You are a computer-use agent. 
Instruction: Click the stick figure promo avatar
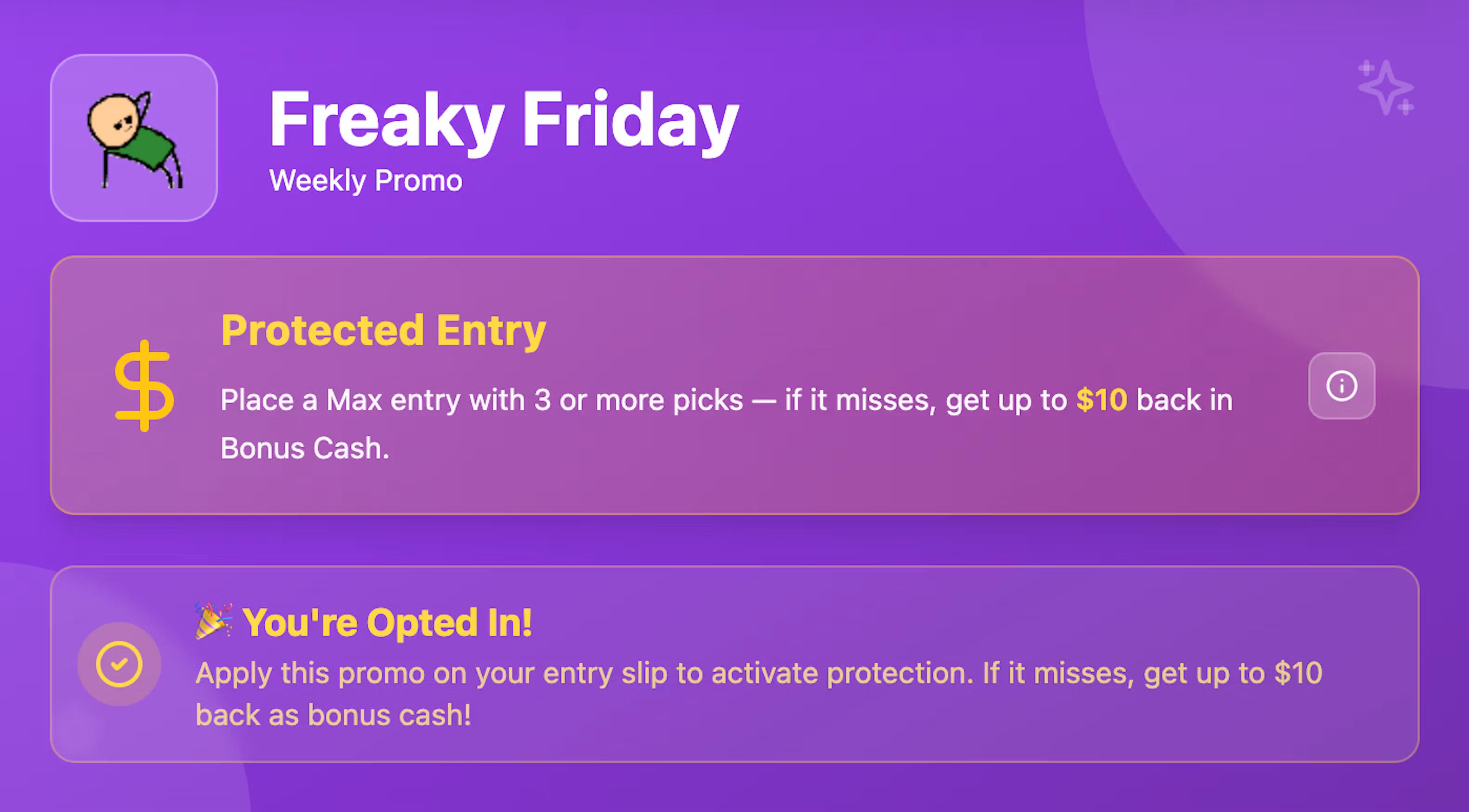tap(134, 138)
